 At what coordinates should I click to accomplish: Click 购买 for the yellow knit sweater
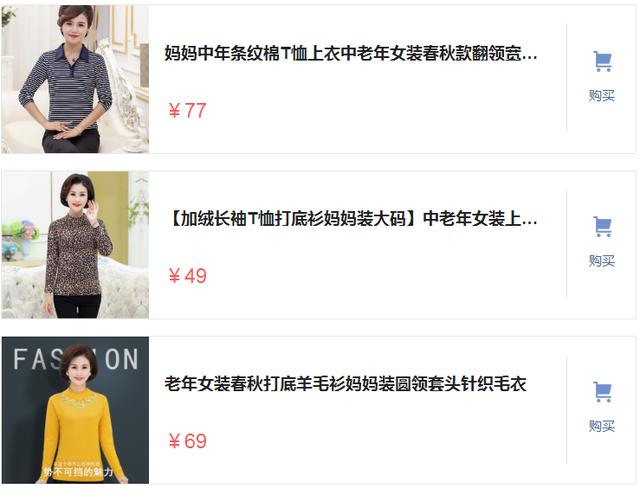point(602,426)
